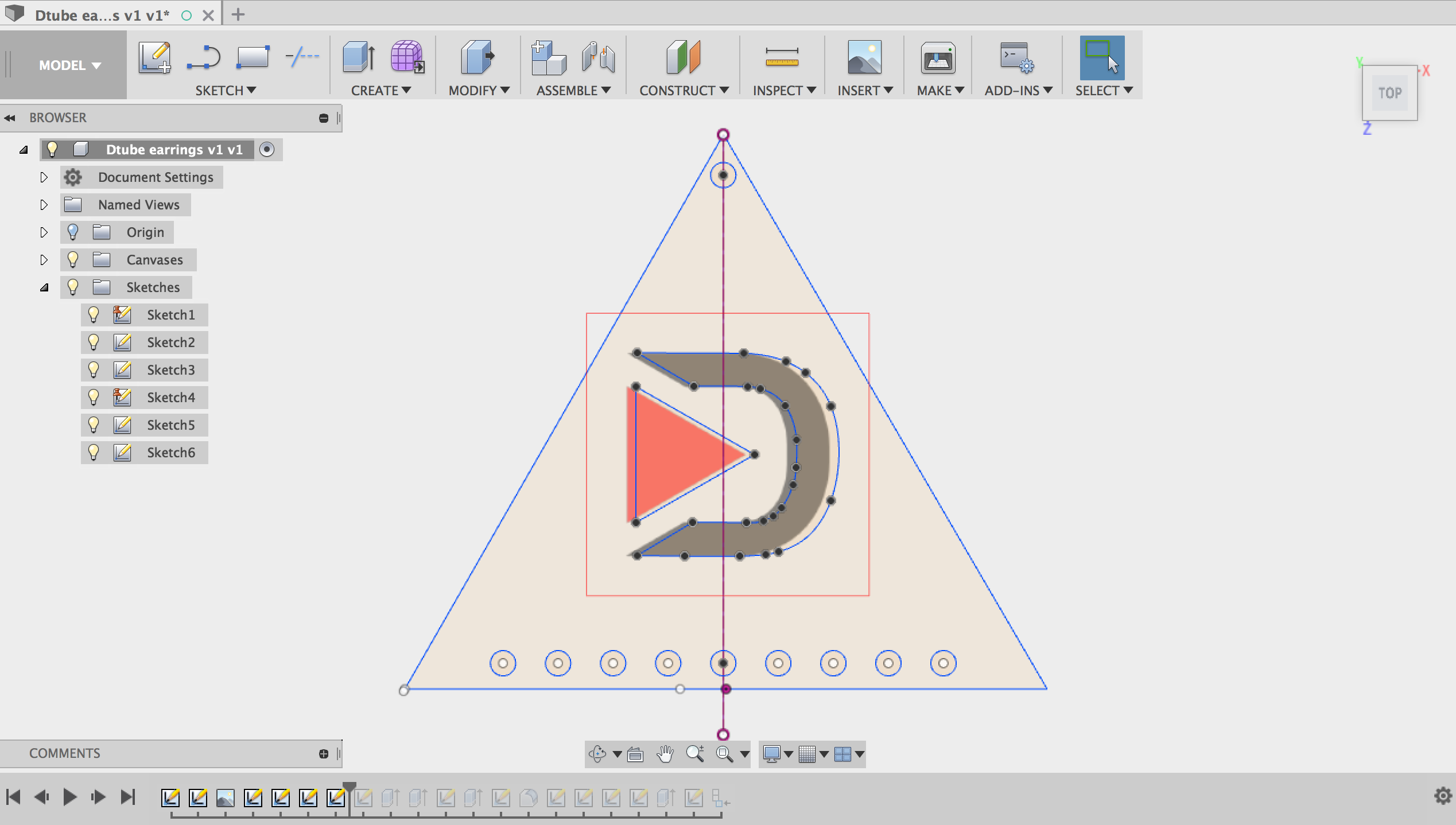Image resolution: width=1456 pixels, height=825 pixels.
Task: Expand Document Settings node
Action: click(x=44, y=177)
